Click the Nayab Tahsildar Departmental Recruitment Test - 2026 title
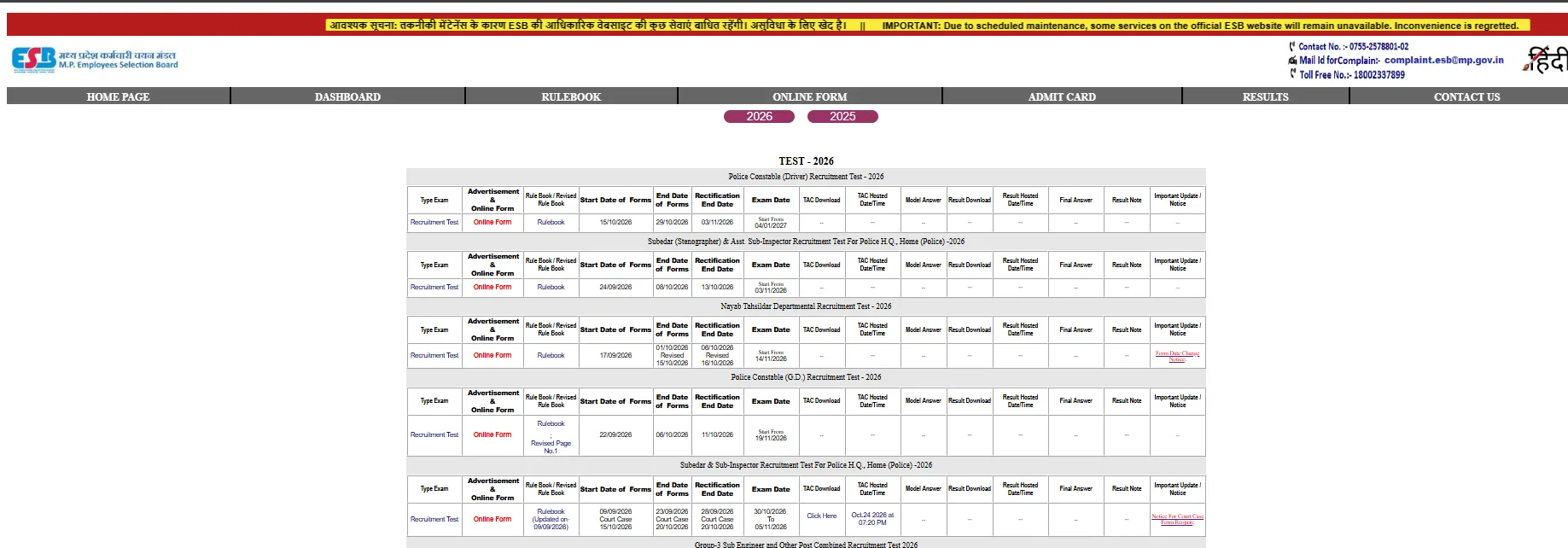This screenshot has height=548, width=1568. click(x=806, y=306)
